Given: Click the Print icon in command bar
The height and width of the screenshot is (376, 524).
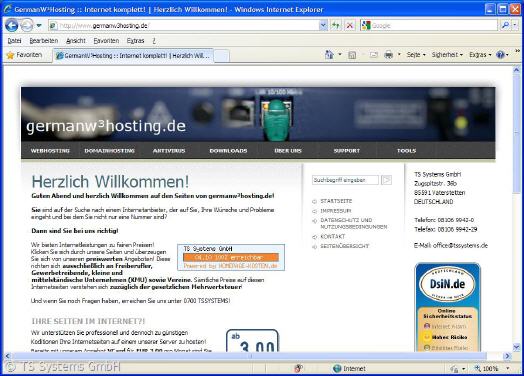Looking at the screenshot, I should coord(388,55).
